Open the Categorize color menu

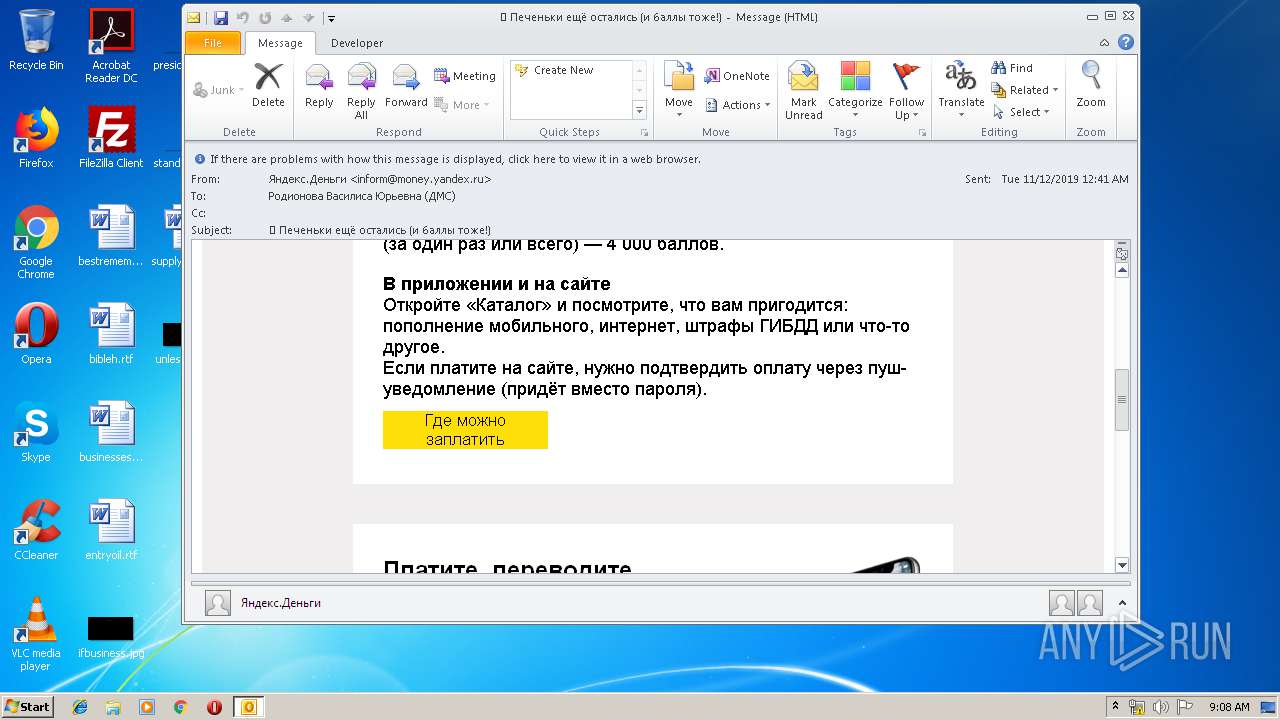point(855,91)
